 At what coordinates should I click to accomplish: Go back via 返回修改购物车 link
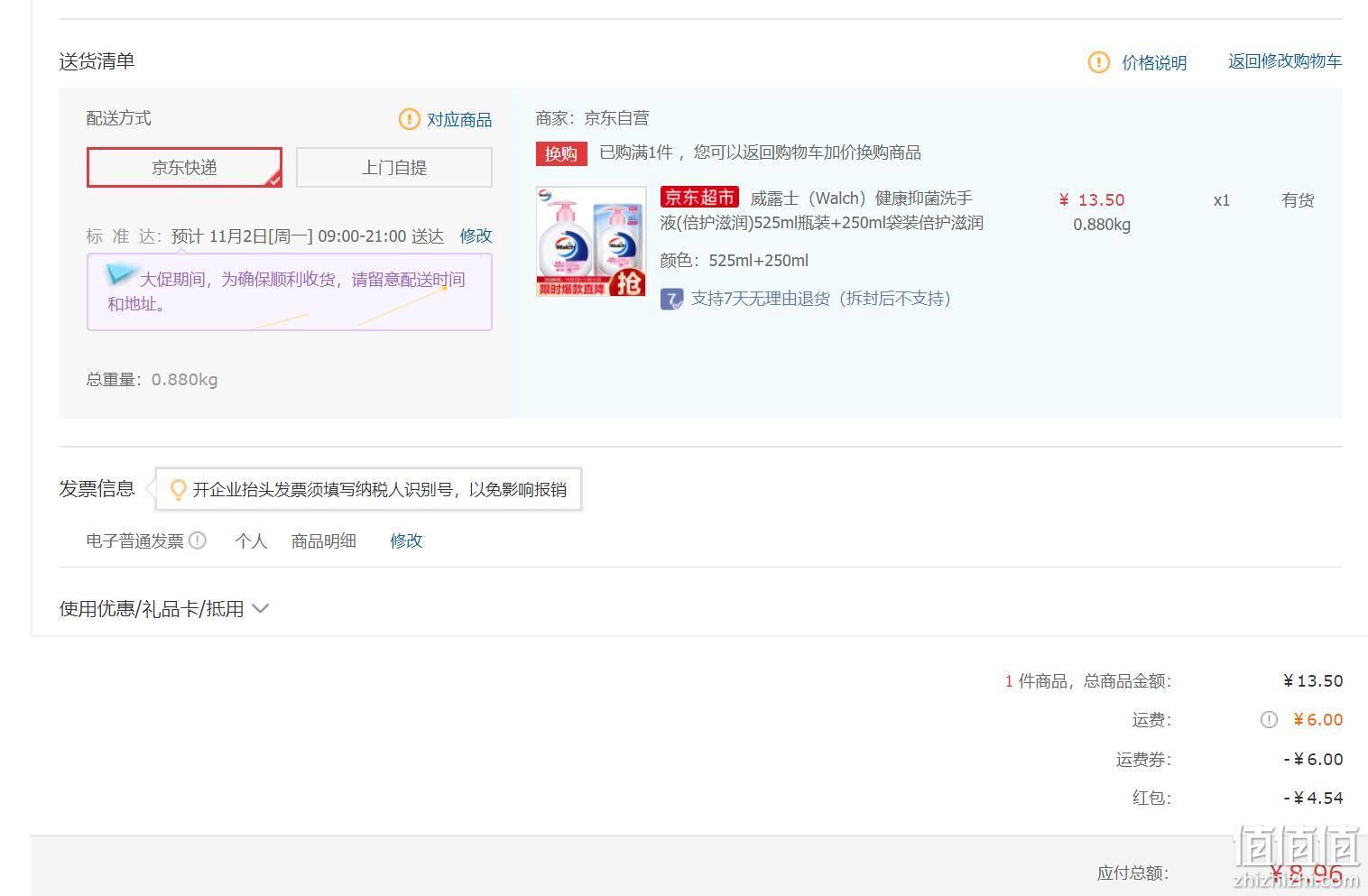click(1285, 61)
